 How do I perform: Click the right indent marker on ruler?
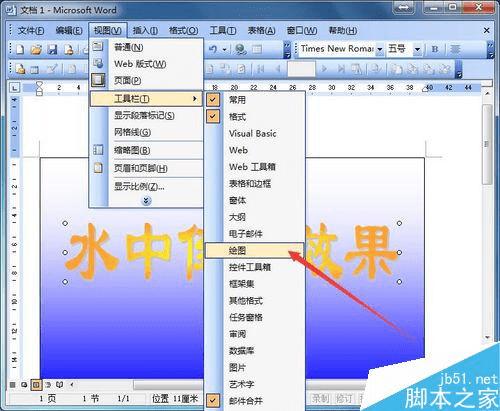pos(426,89)
